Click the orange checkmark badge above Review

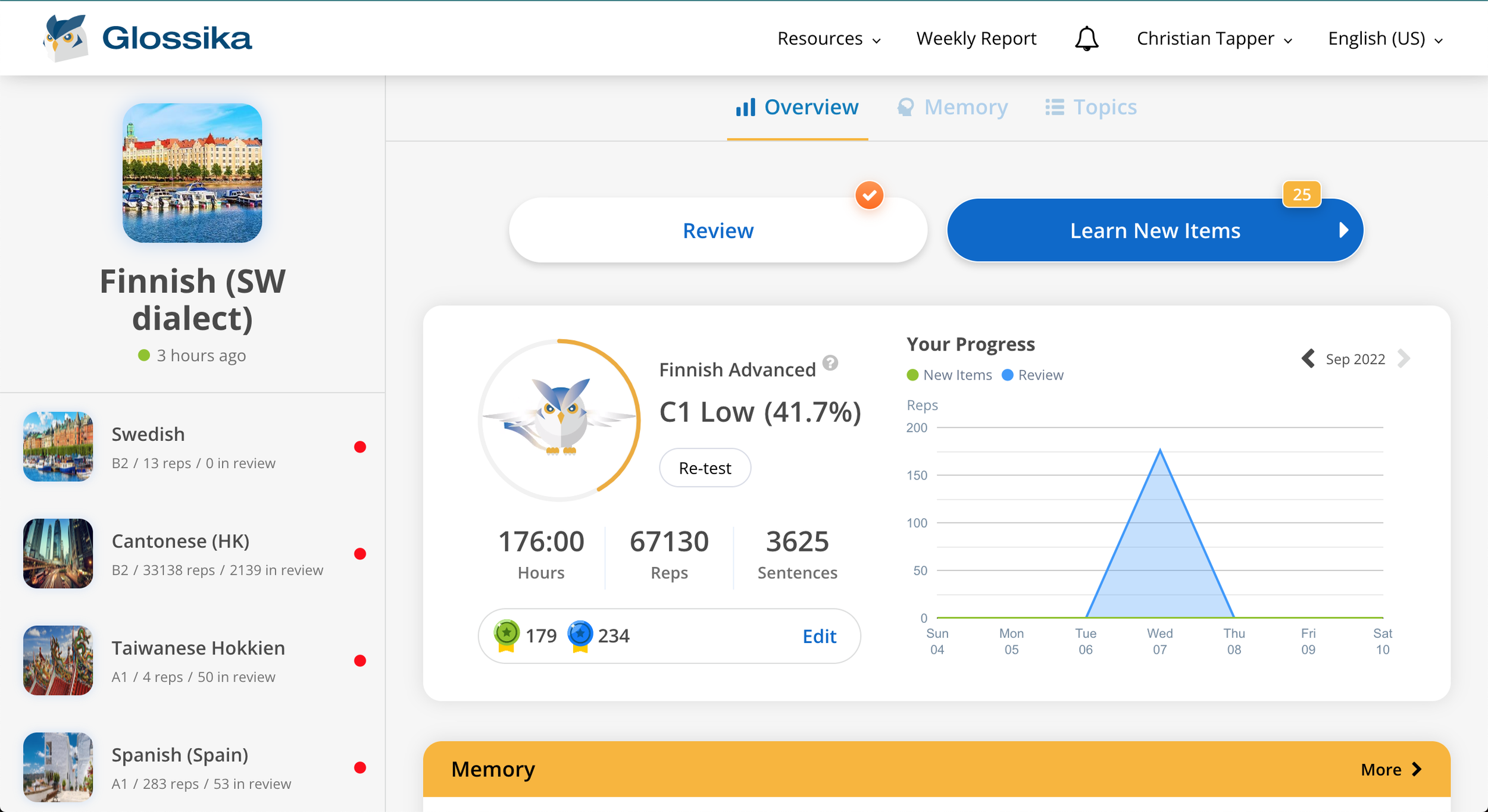[869, 195]
